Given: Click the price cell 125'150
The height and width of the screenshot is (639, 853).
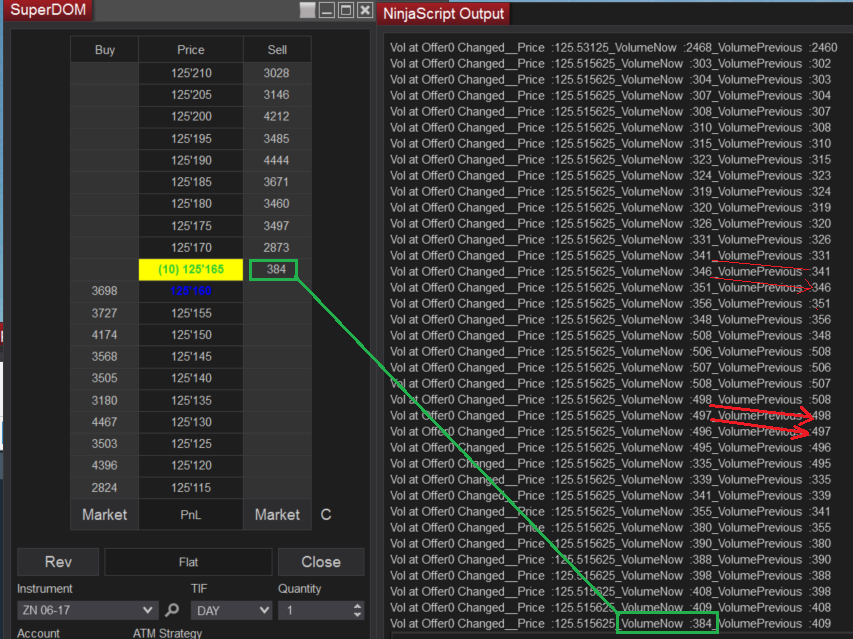Looking at the screenshot, I should coord(191,334).
